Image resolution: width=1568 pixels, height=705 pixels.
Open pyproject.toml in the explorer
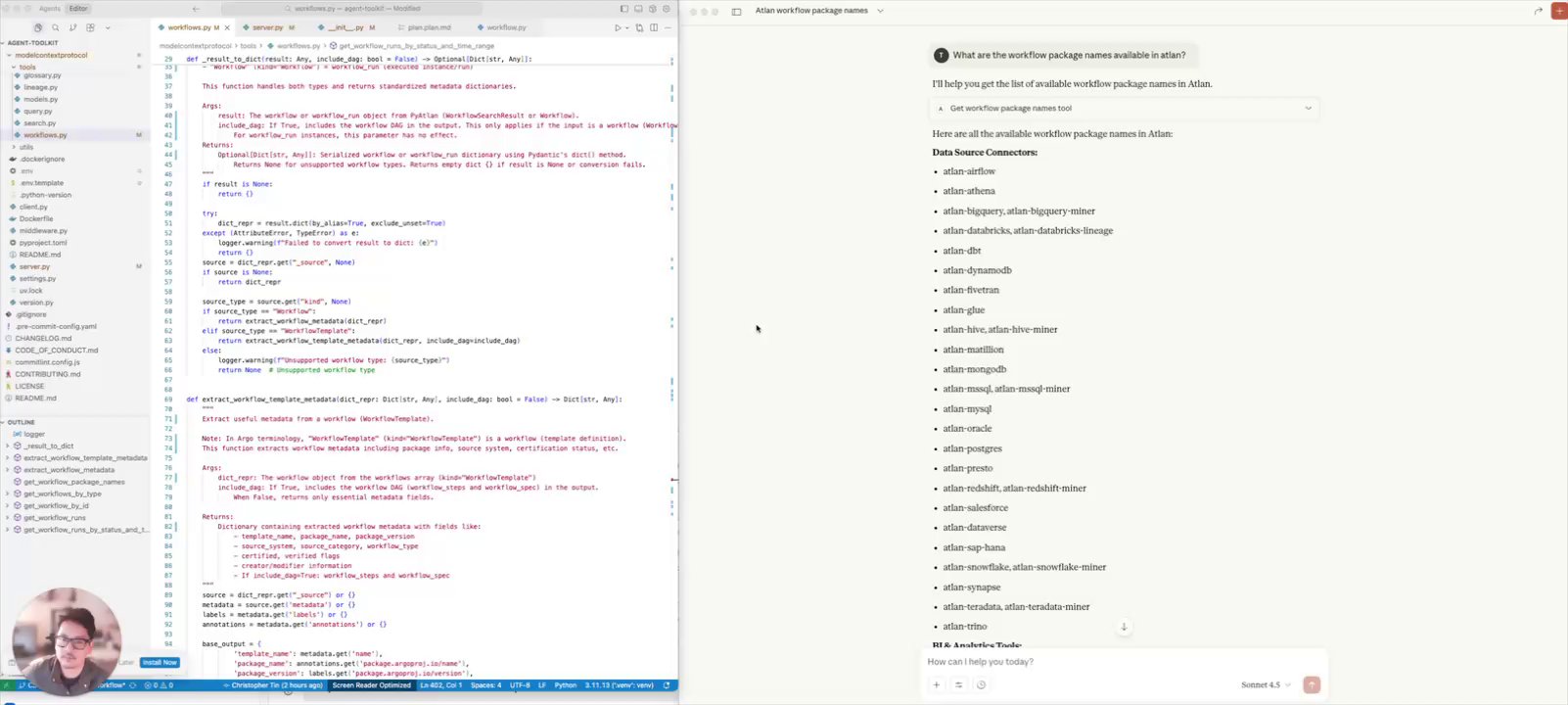[x=43, y=243]
